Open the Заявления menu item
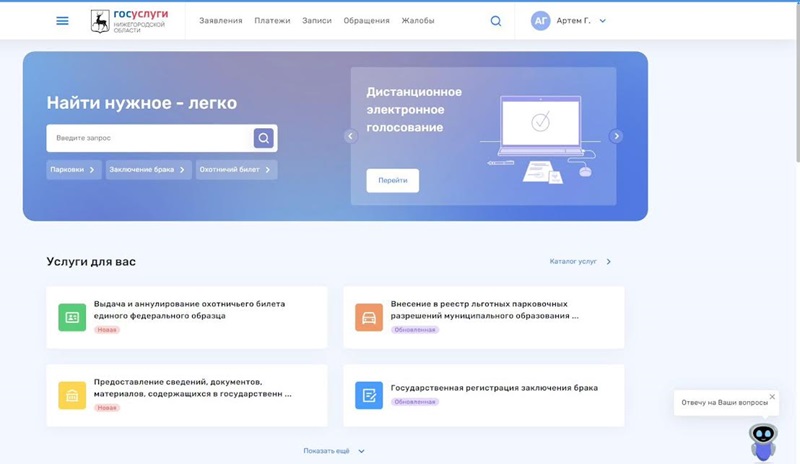Viewport: 800px width, 464px height. tap(220, 20)
